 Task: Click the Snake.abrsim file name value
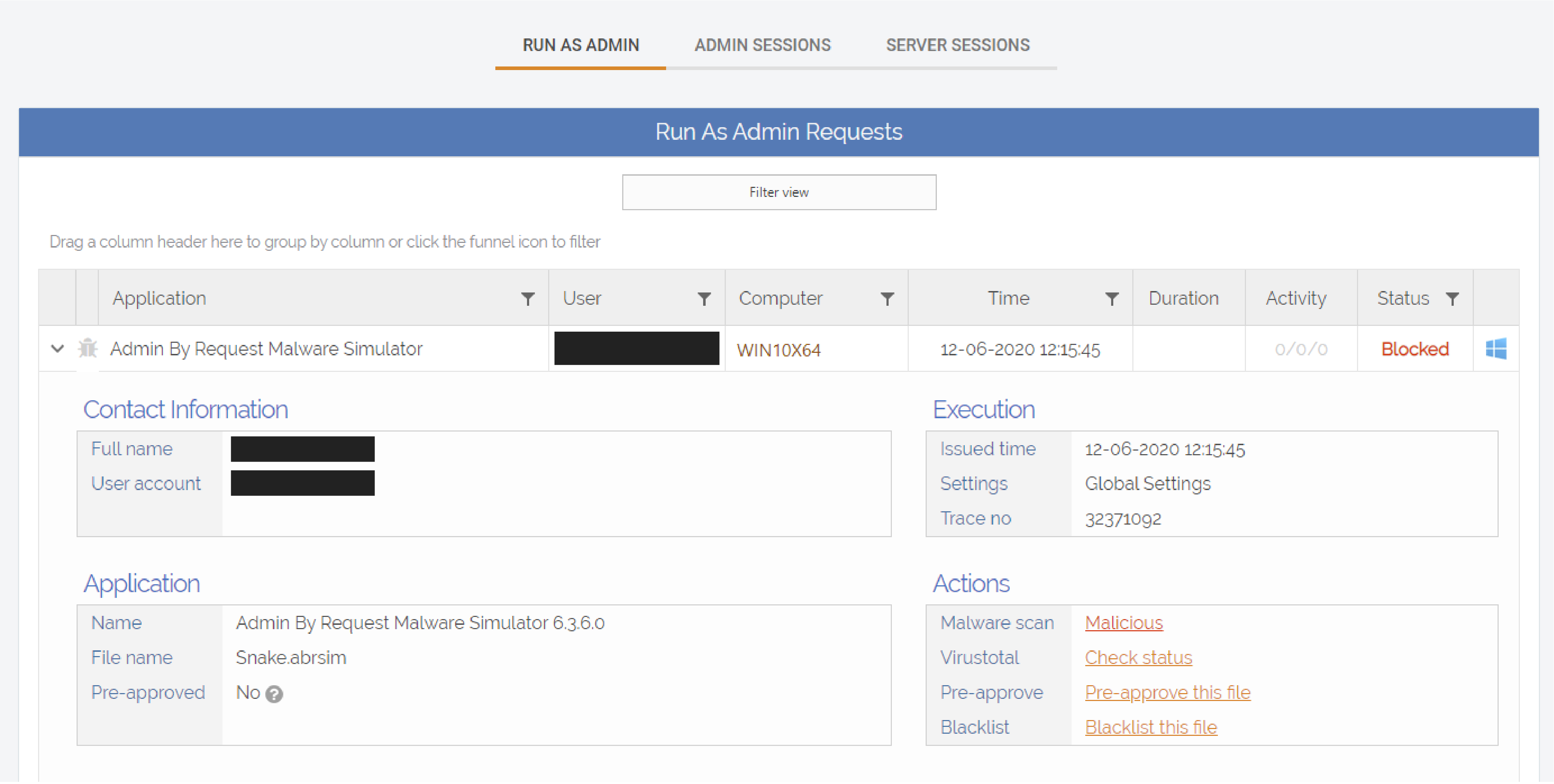[291, 658]
